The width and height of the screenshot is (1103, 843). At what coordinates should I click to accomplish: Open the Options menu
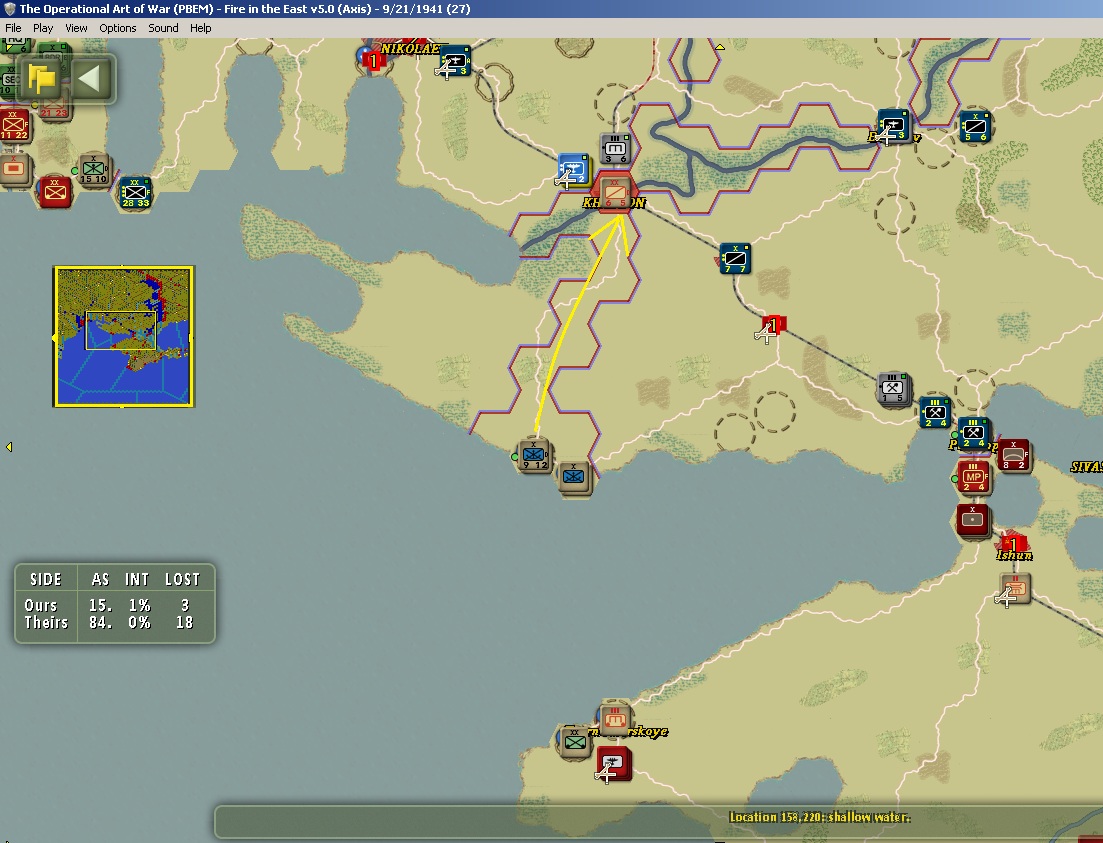point(117,28)
